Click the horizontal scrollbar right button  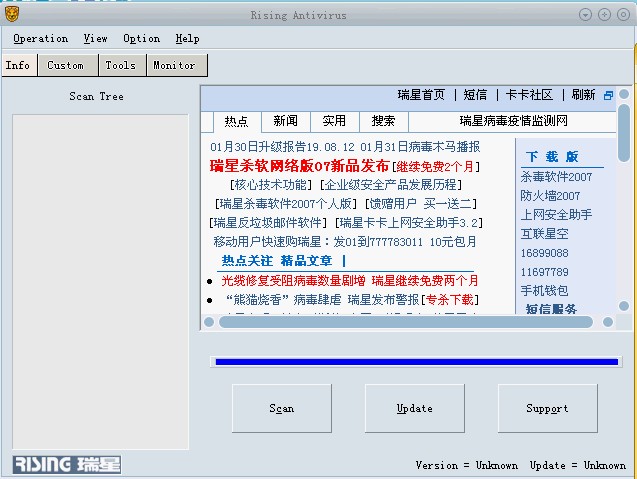[608, 322]
